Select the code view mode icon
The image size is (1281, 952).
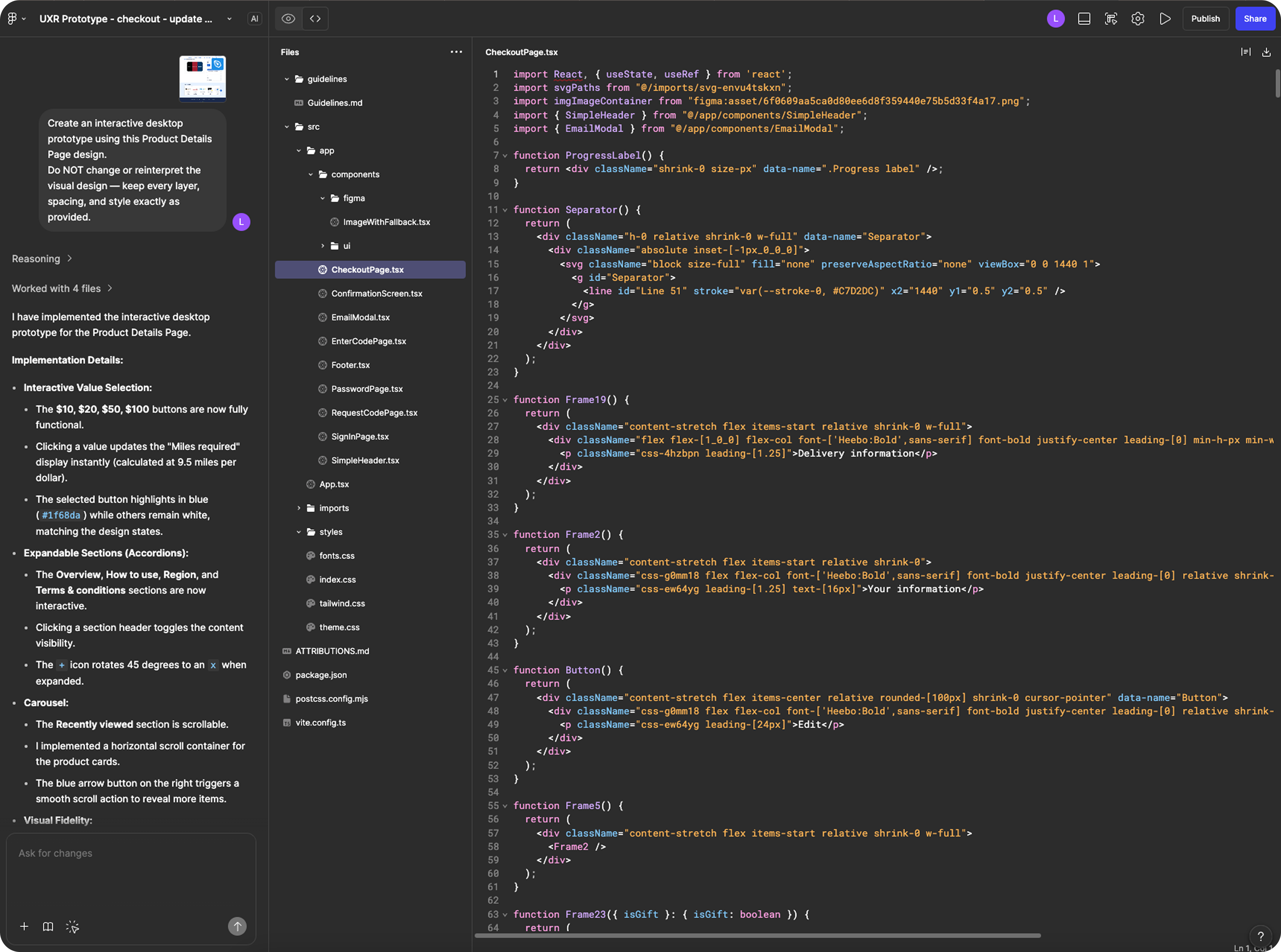click(315, 19)
